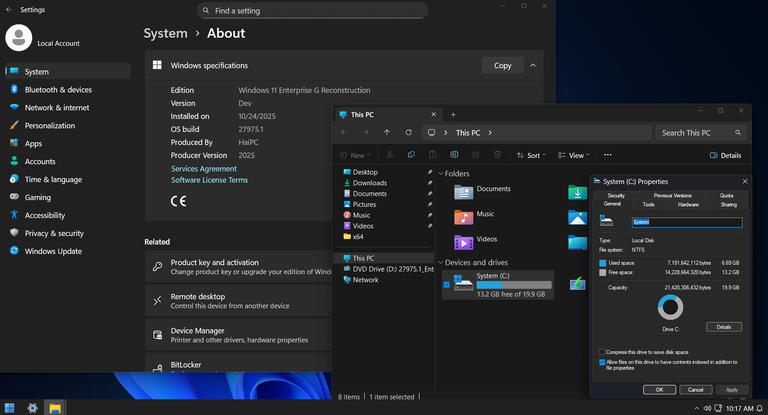
Task: Collapse the Devices and drives group
Action: pyautogui.click(x=440, y=263)
